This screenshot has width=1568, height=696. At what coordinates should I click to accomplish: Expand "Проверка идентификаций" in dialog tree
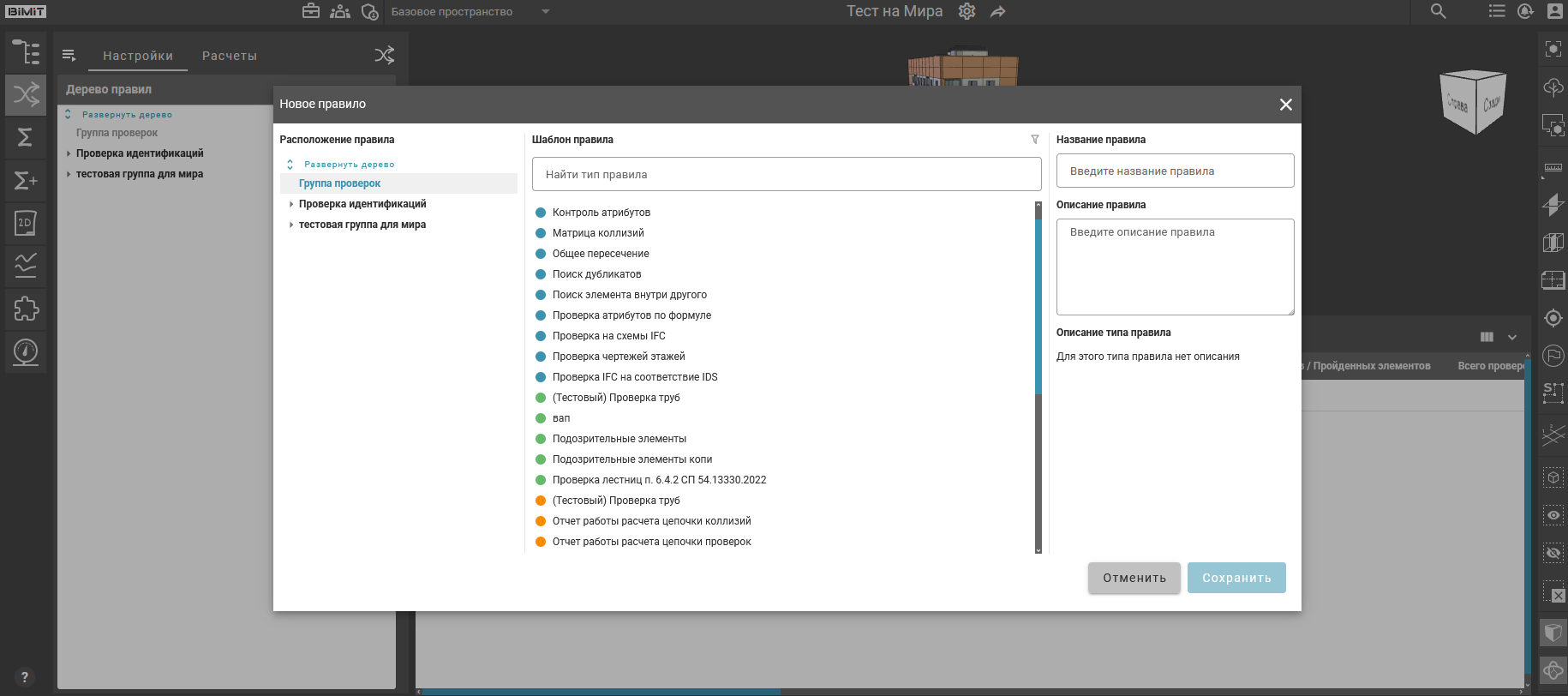pos(291,204)
